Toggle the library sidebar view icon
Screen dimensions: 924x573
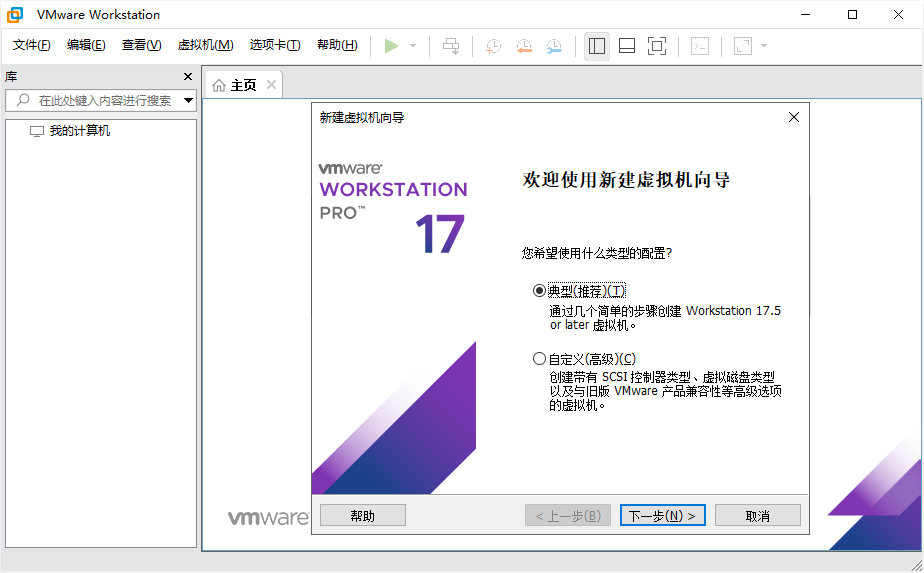point(597,46)
